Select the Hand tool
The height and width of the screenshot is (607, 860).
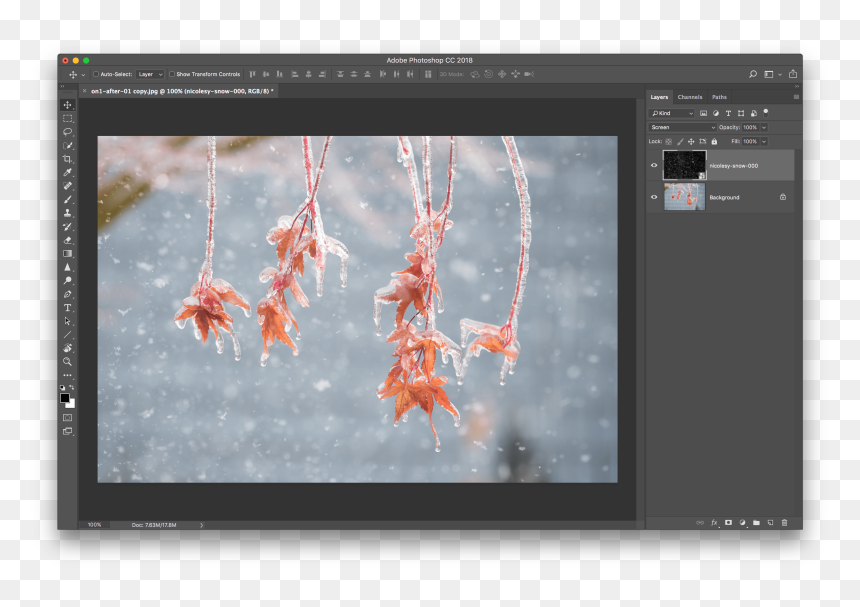67,348
